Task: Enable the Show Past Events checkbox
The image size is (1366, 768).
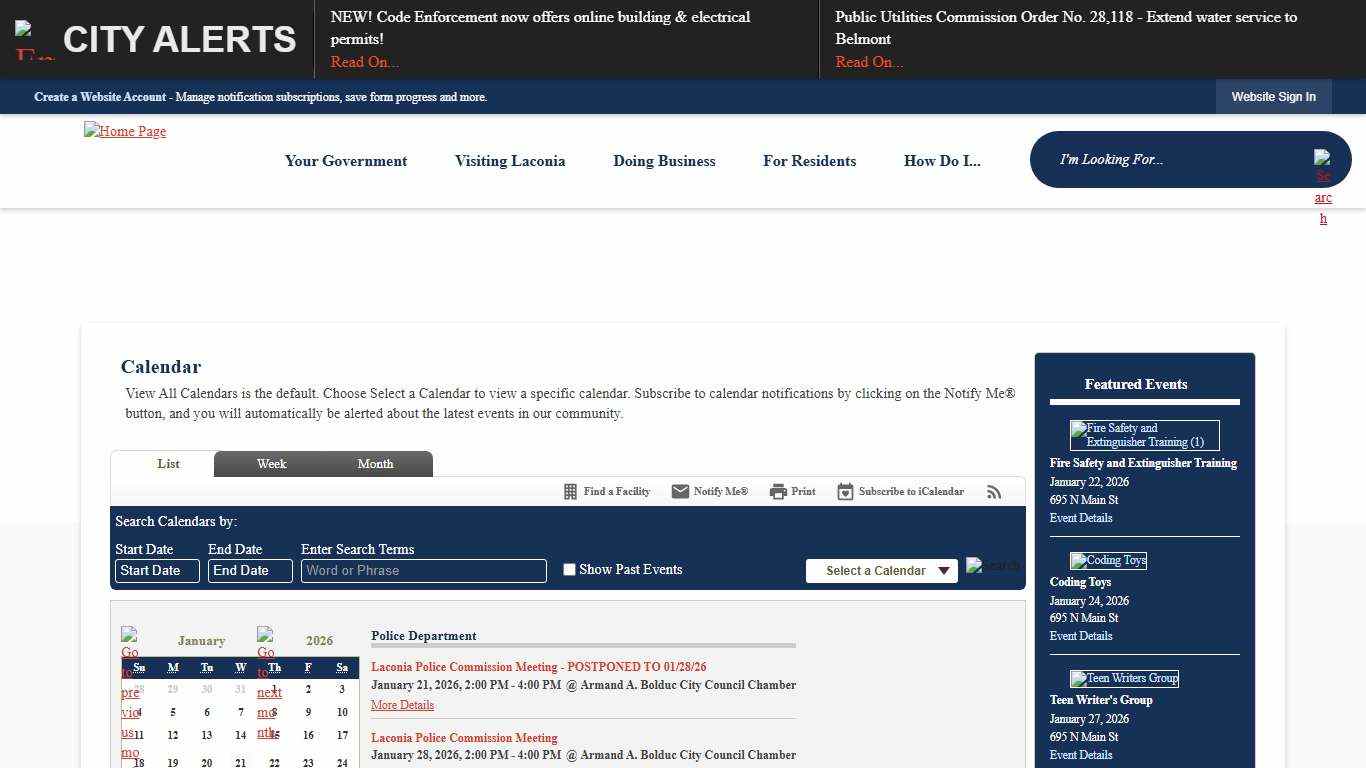Action: pos(569,570)
